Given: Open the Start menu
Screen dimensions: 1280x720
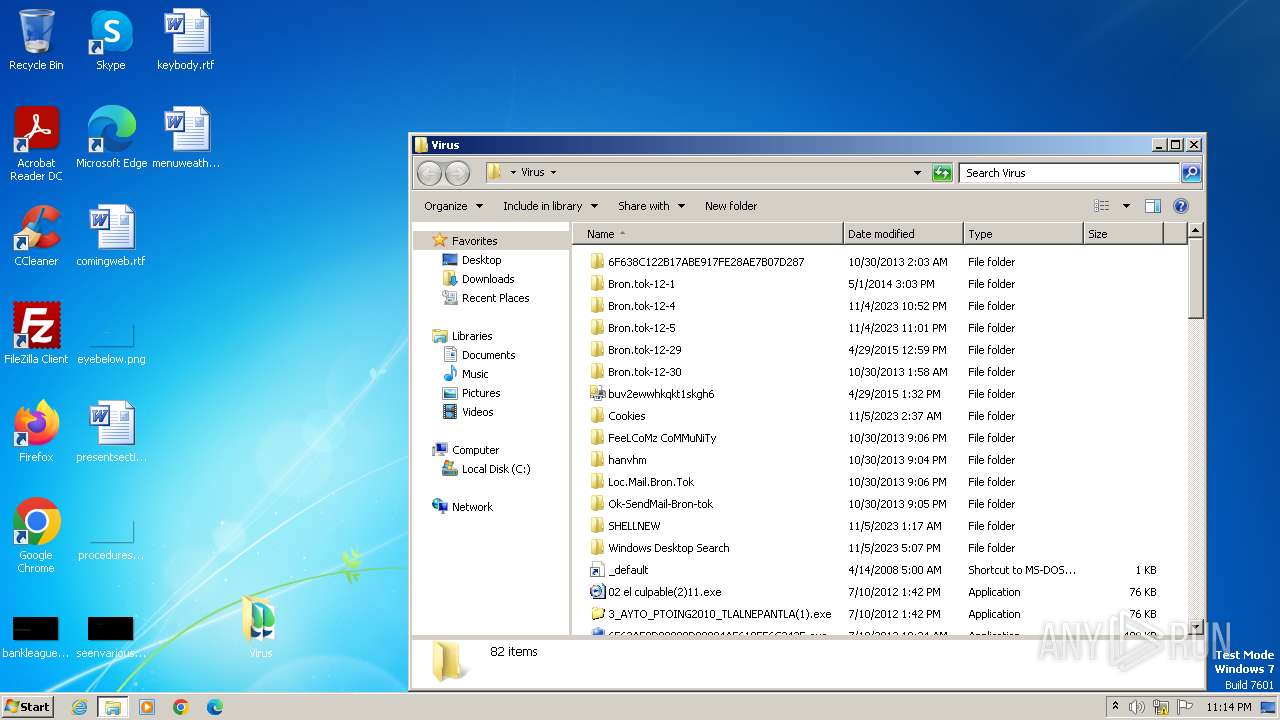Looking at the screenshot, I should [x=27, y=707].
